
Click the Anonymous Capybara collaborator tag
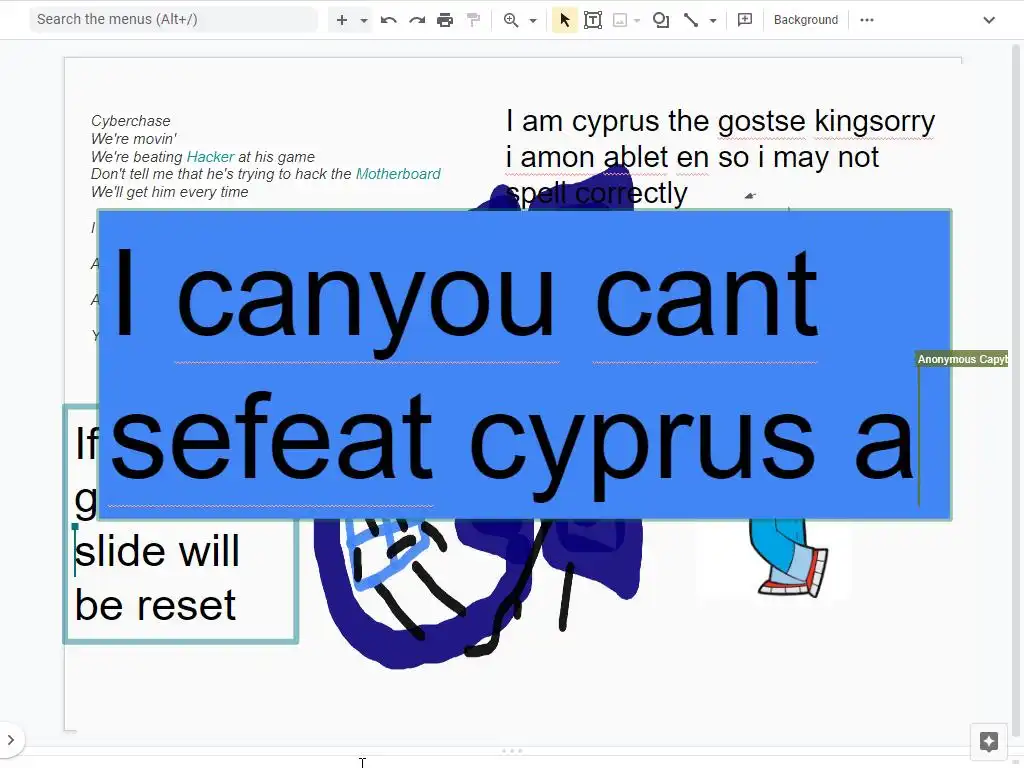coord(962,359)
